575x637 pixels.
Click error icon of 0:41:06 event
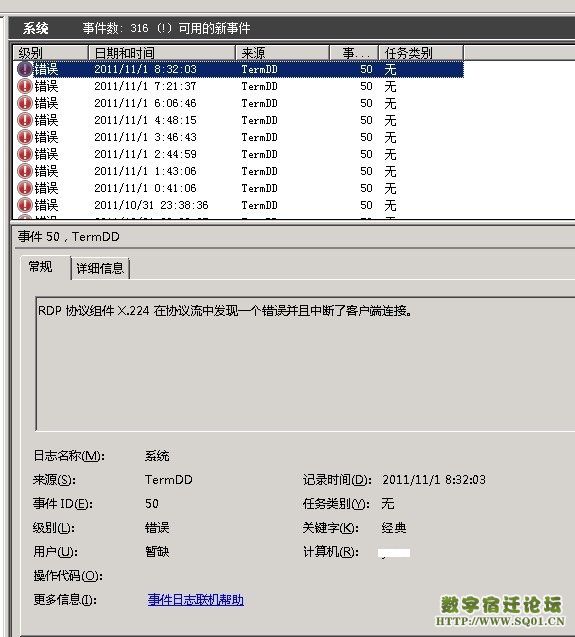click(x=25, y=188)
